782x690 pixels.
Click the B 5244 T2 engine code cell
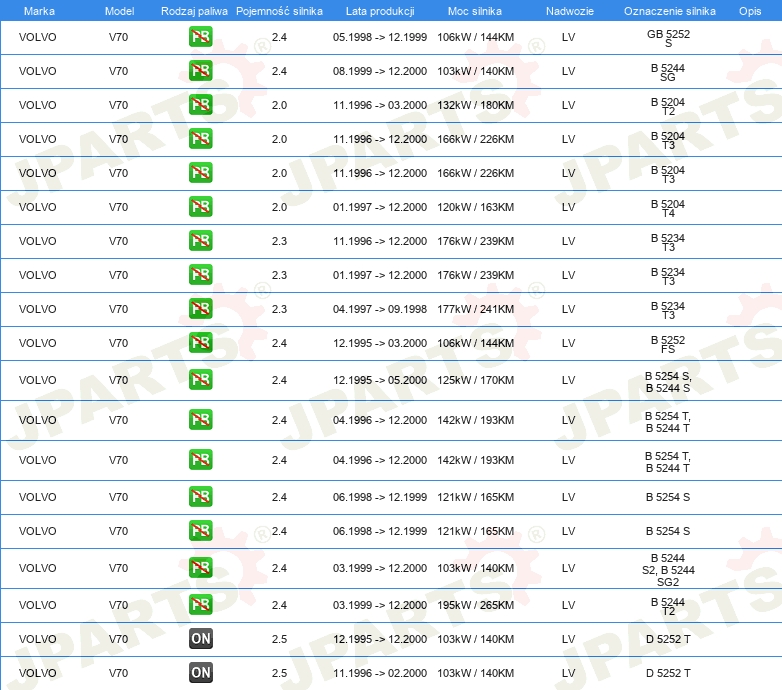(x=668, y=605)
